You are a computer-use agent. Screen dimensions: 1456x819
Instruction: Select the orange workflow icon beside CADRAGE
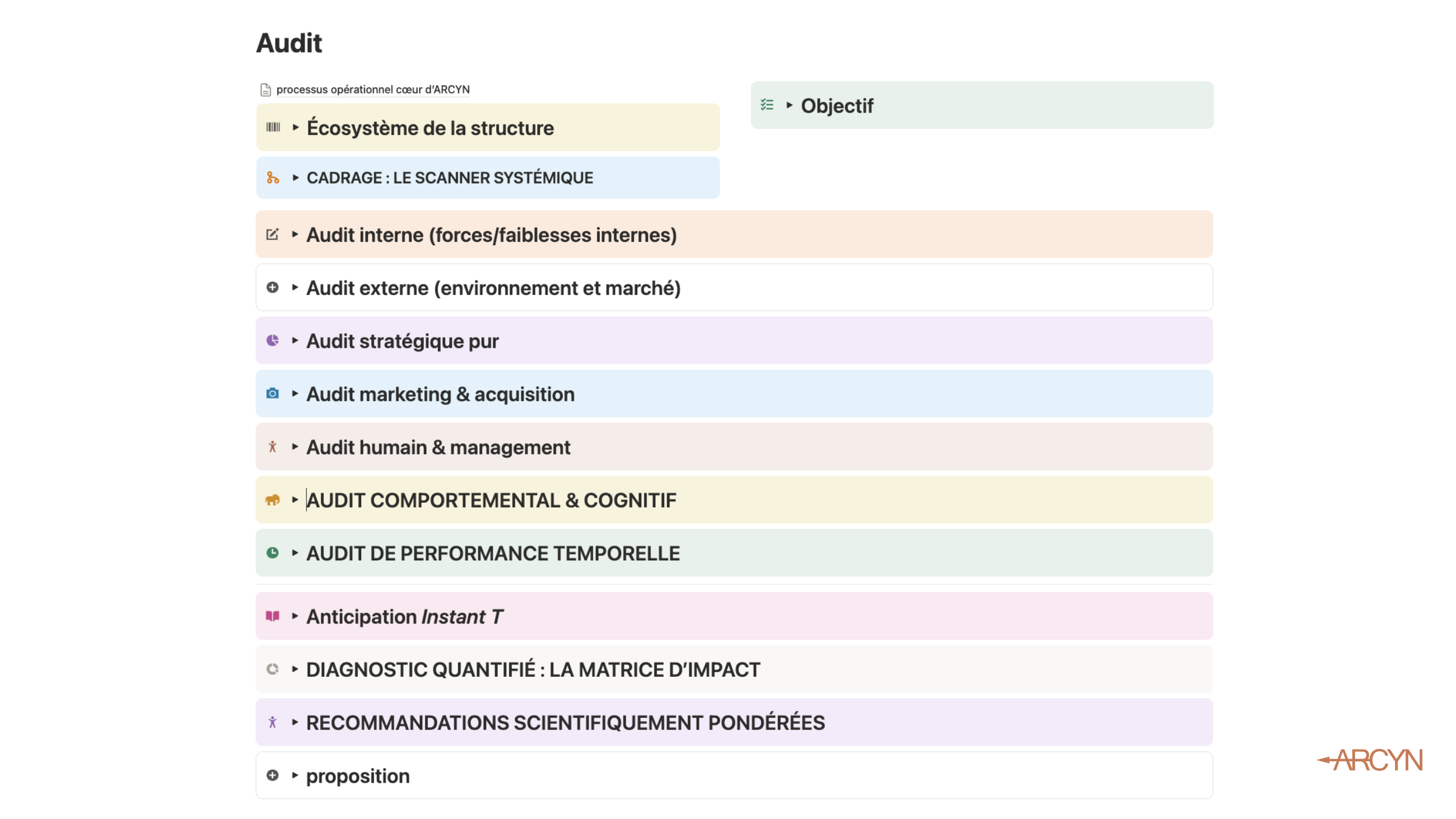(274, 177)
